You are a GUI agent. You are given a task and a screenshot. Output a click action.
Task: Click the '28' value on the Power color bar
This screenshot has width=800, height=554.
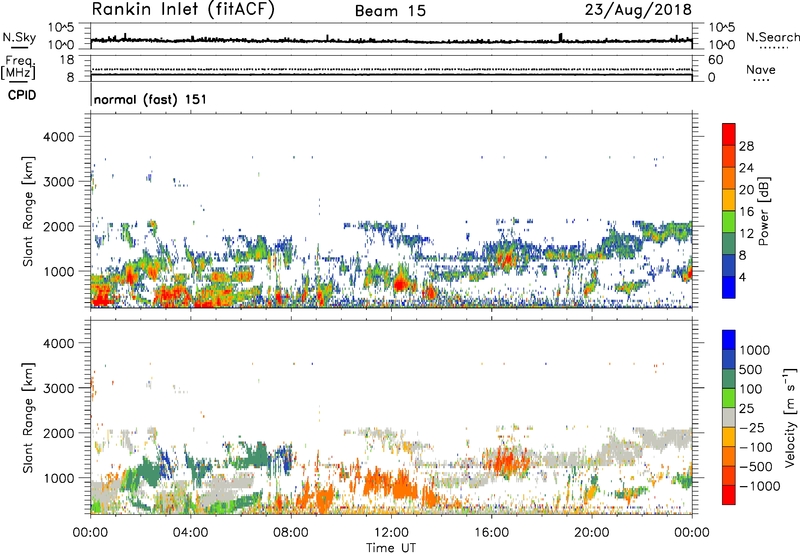pyautogui.click(x=746, y=146)
